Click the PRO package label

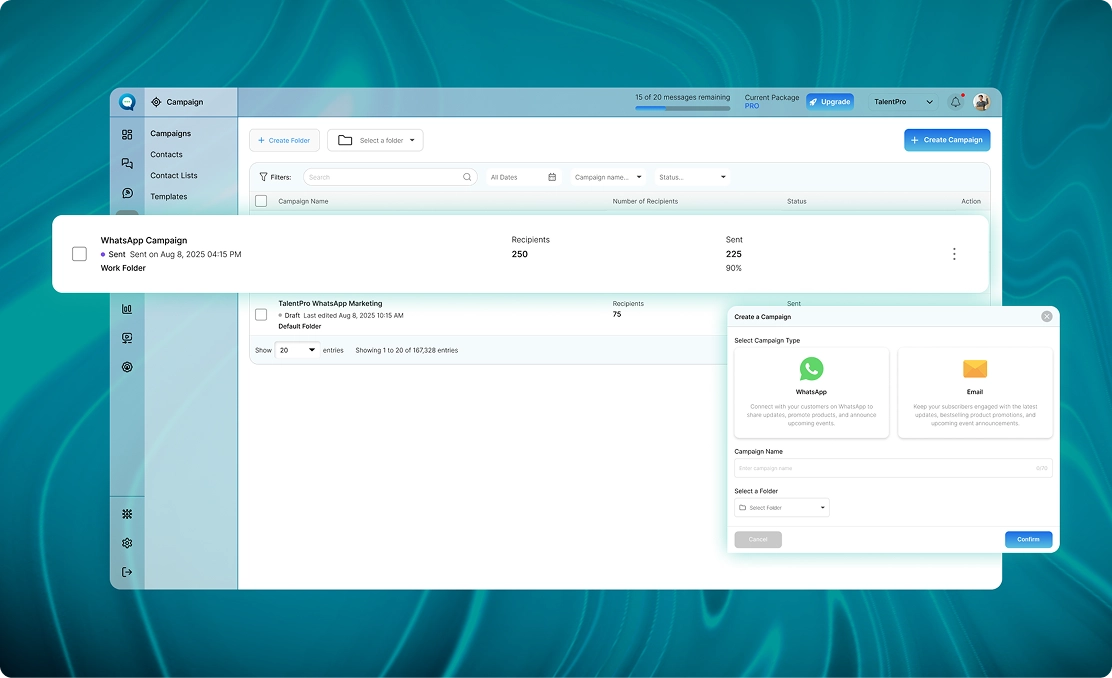pyautogui.click(x=752, y=106)
